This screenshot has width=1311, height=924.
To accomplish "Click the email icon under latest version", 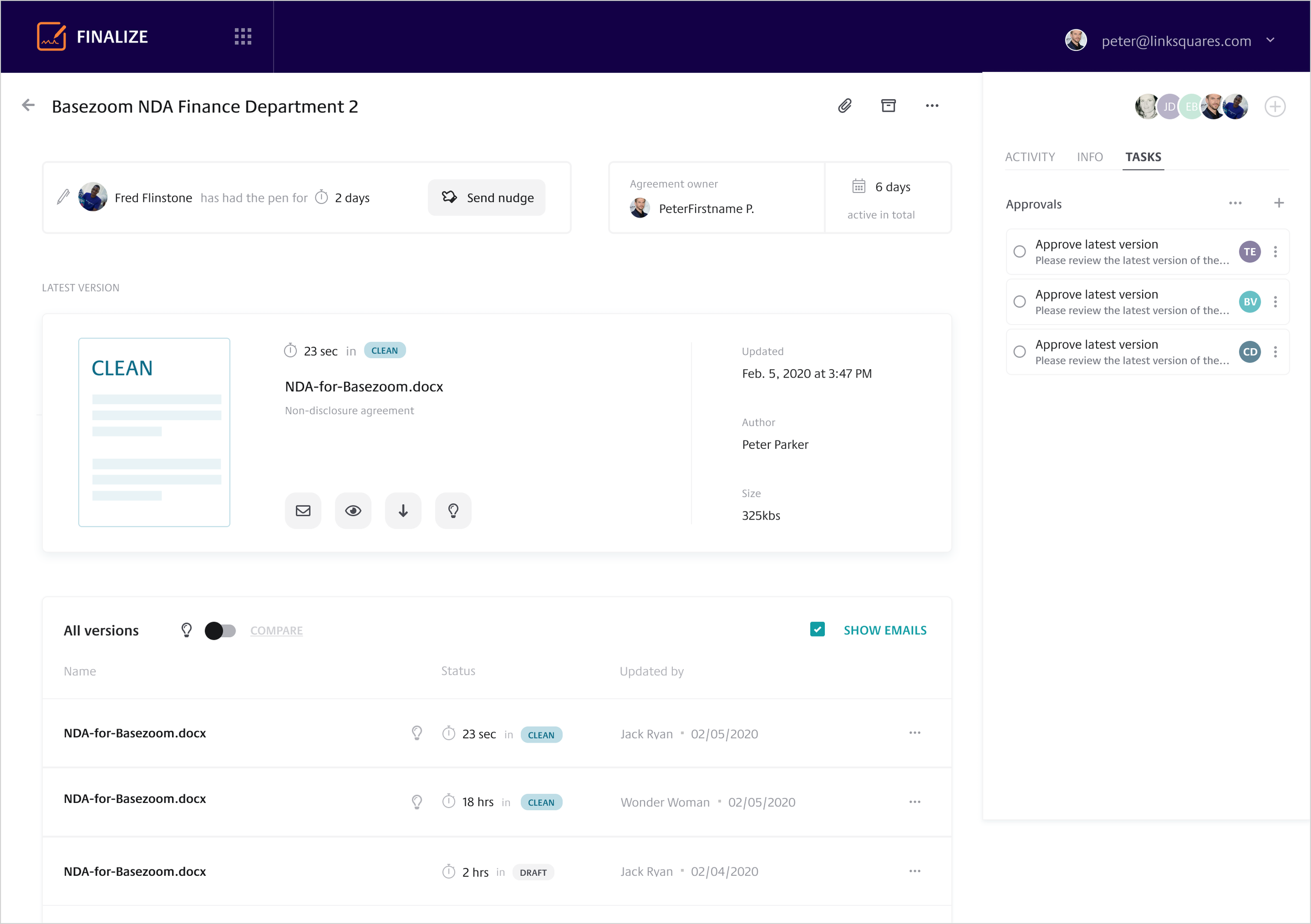I will [303, 511].
